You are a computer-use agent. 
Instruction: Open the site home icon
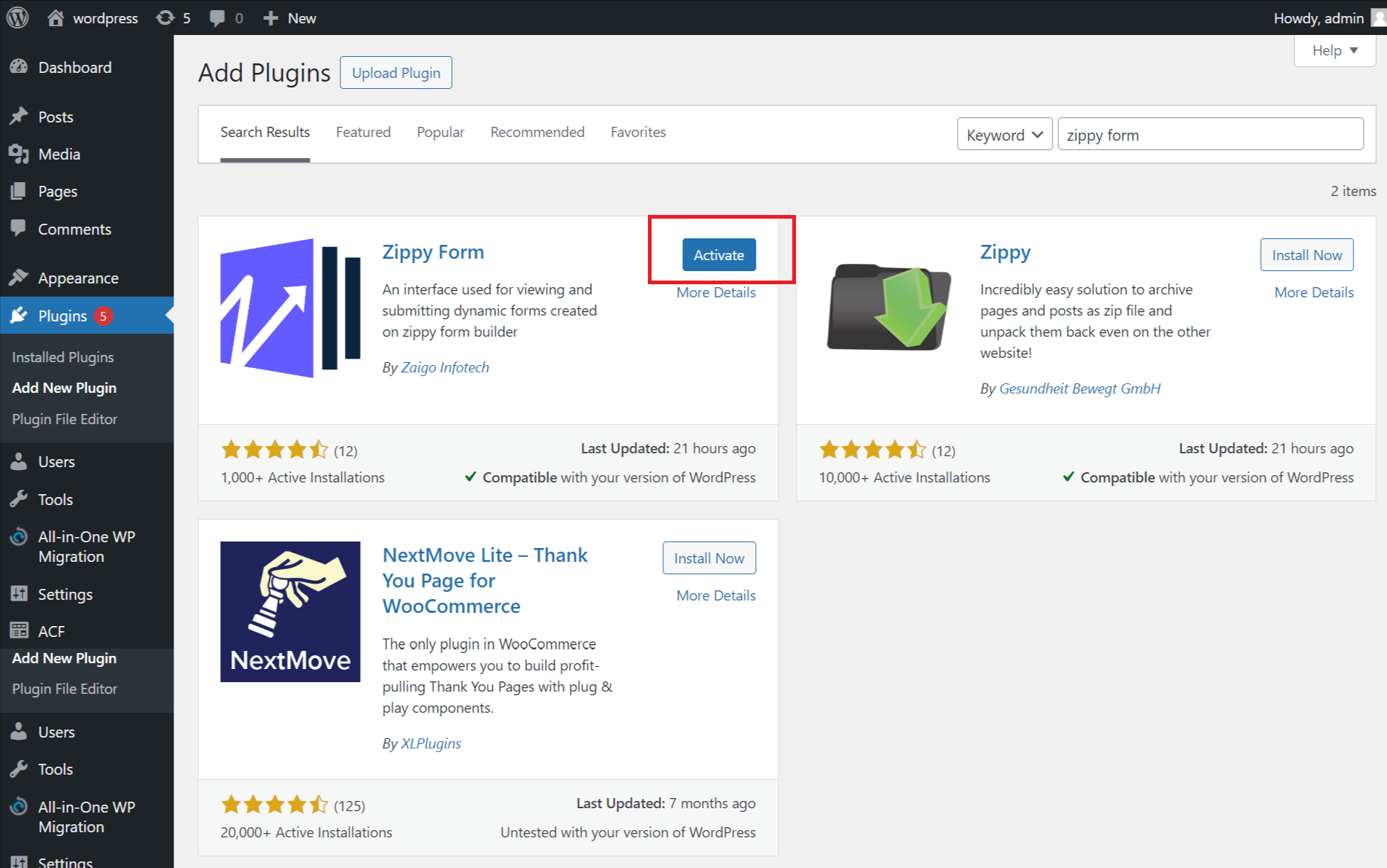[55, 17]
